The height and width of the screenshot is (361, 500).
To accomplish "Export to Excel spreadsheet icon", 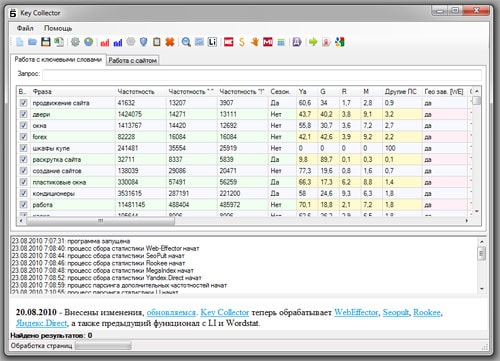I will pyautogui.click(x=59, y=42).
